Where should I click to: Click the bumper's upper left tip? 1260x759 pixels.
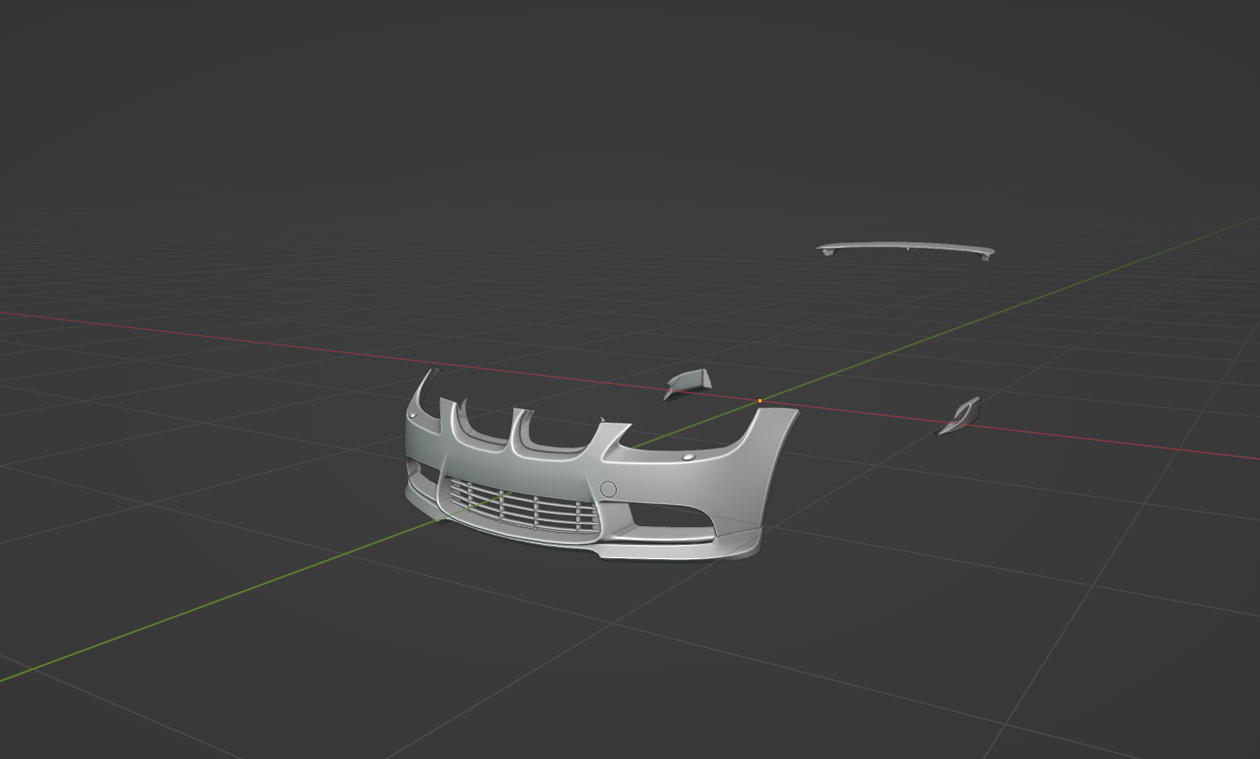click(433, 372)
